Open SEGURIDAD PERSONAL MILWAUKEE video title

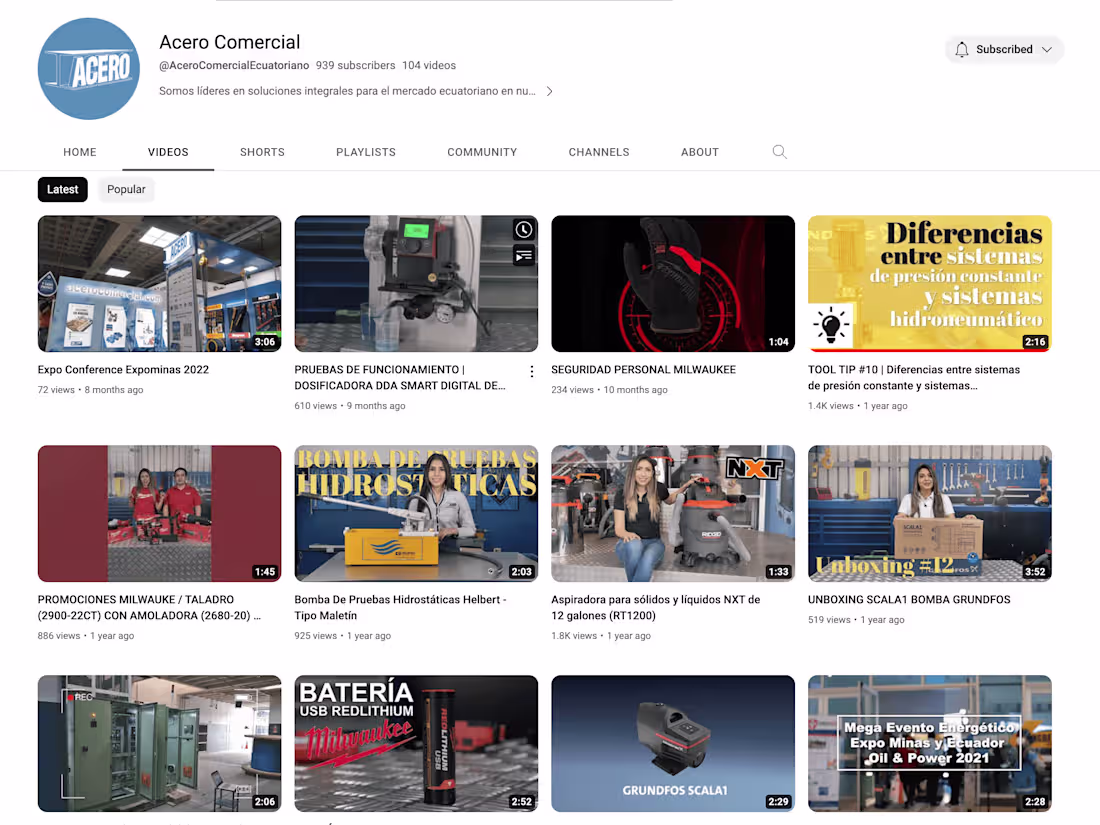click(643, 369)
